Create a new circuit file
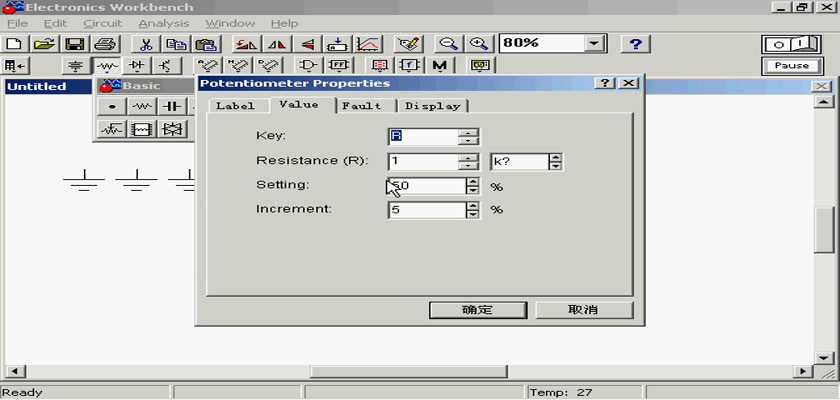Screen dimensions: 840x400 [x=15, y=44]
